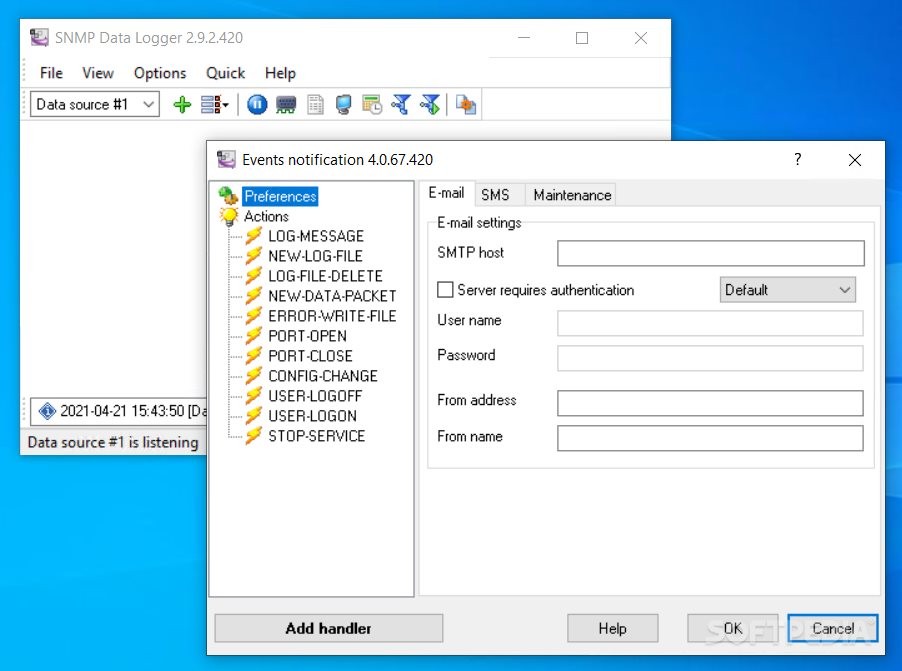Select the E-mail tab

coord(446,193)
